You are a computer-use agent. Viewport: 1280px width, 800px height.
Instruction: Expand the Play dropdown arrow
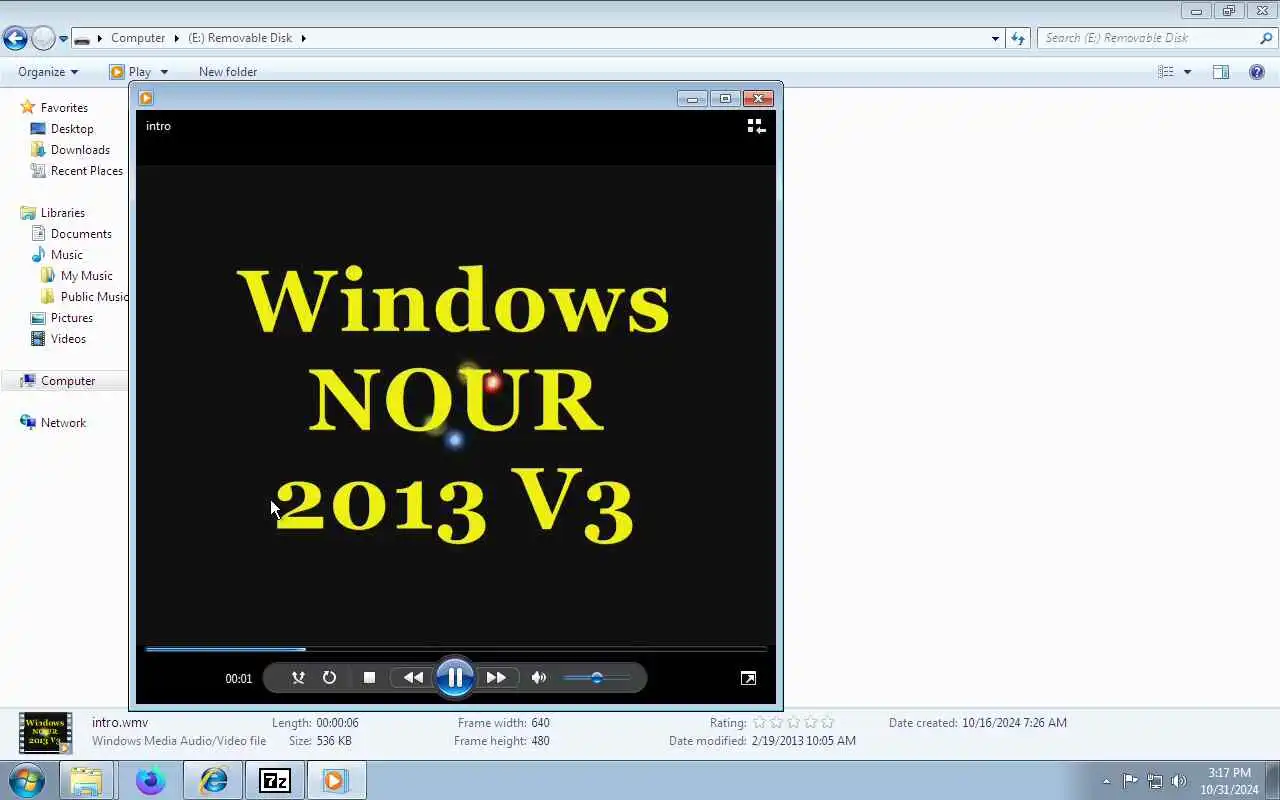coord(164,72)
